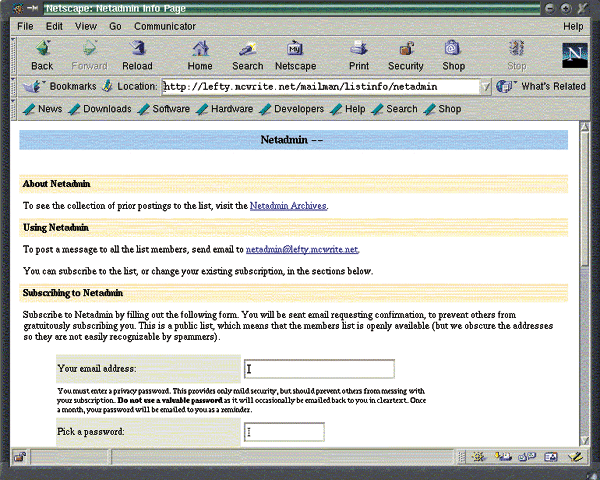Click the Shop toolbar icon
Viewport: 600px width, 480px height.
[453, 55]
